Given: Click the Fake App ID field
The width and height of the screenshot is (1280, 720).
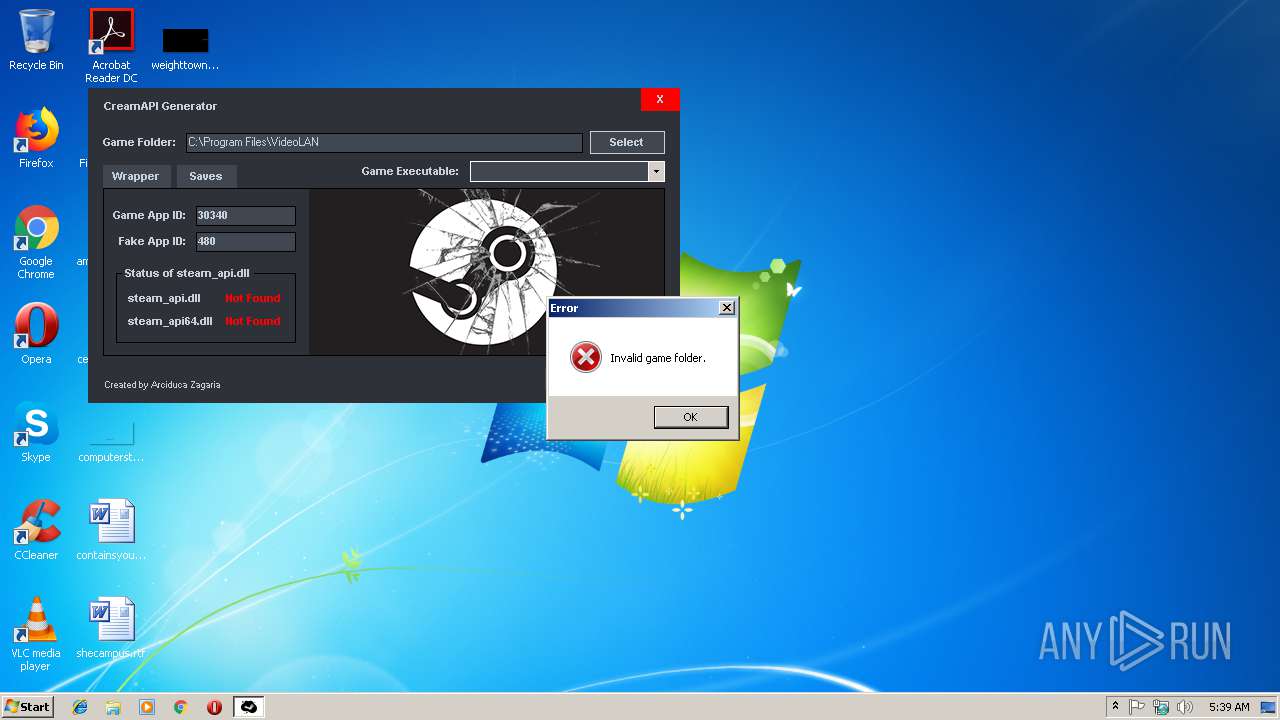Looking at the screenshot, I should pyautogui.click(x=245, y=241).
